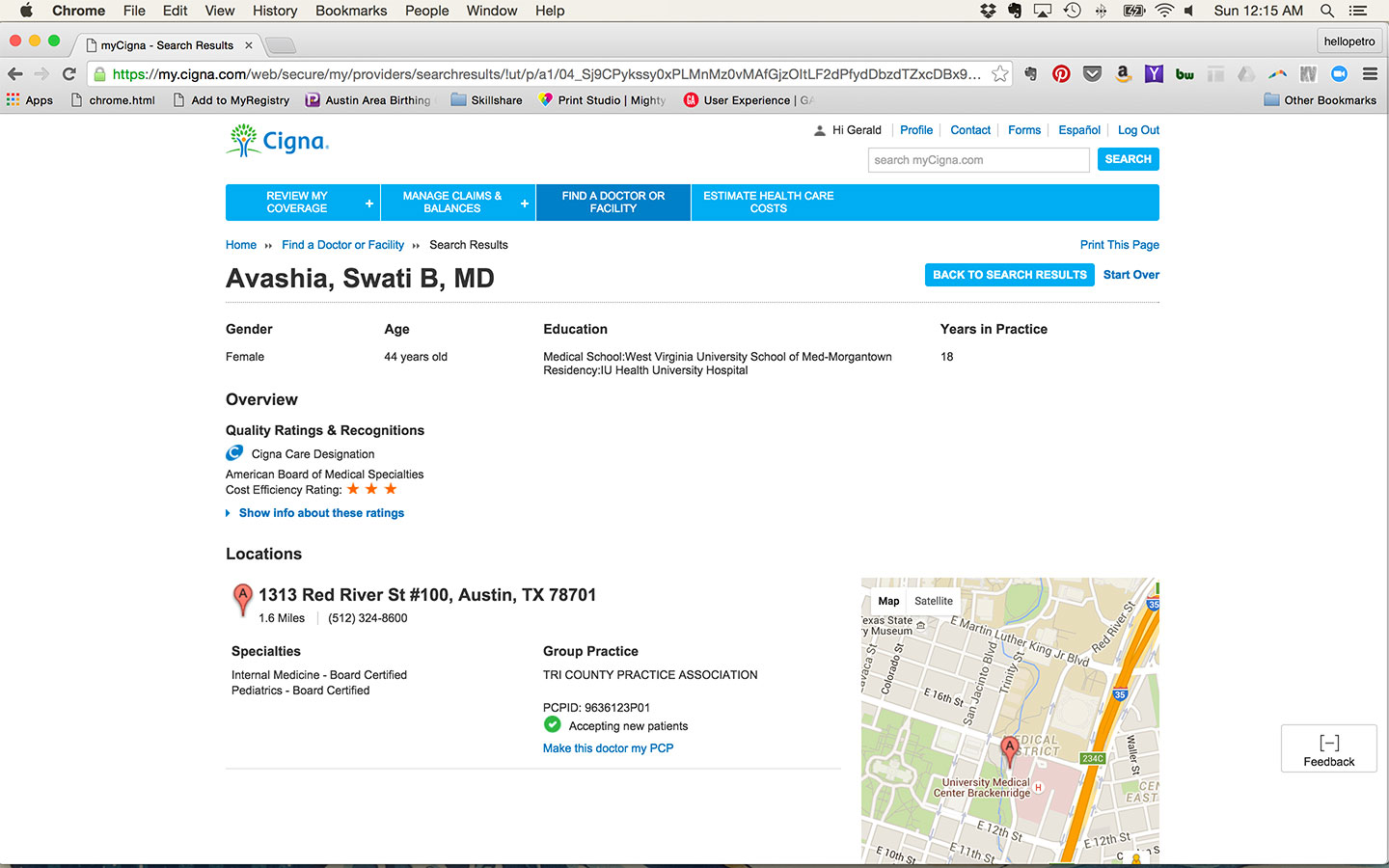Click the Google Drive extension icon
This screenshot has height=868, width=1389.
[1246, 74]
